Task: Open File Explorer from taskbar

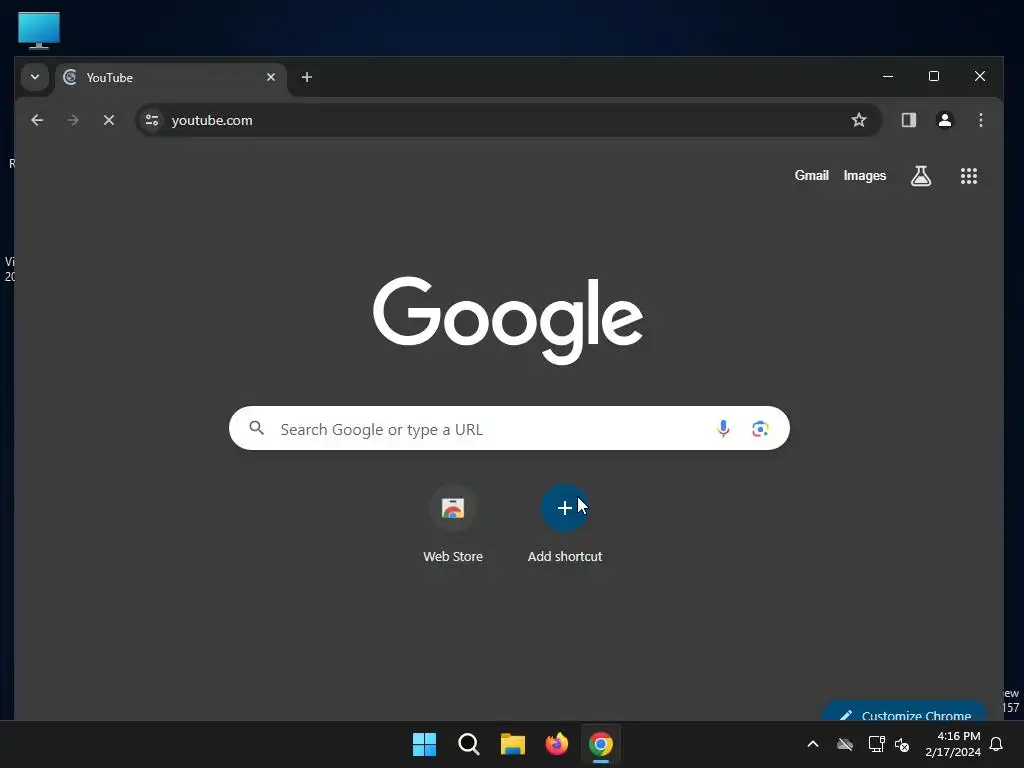Action: (x=513, y=744)
